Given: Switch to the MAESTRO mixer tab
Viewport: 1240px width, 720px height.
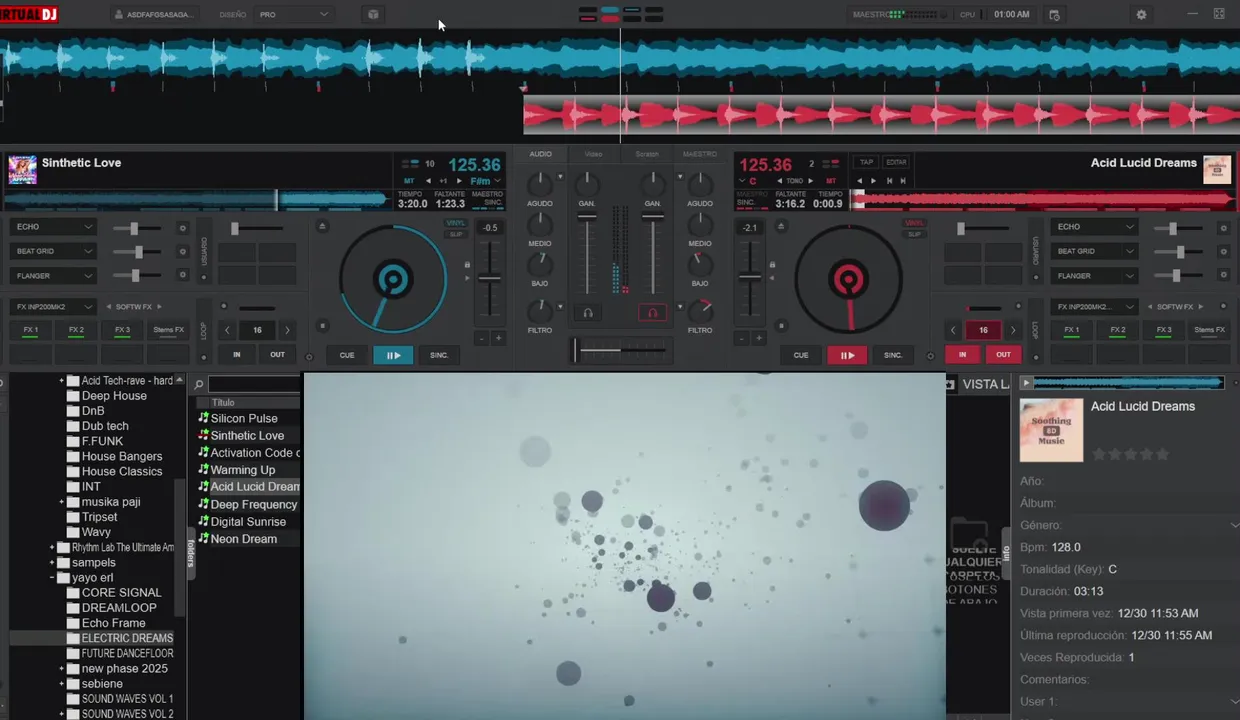Looking at the screenshot, I should coord(700,154).
